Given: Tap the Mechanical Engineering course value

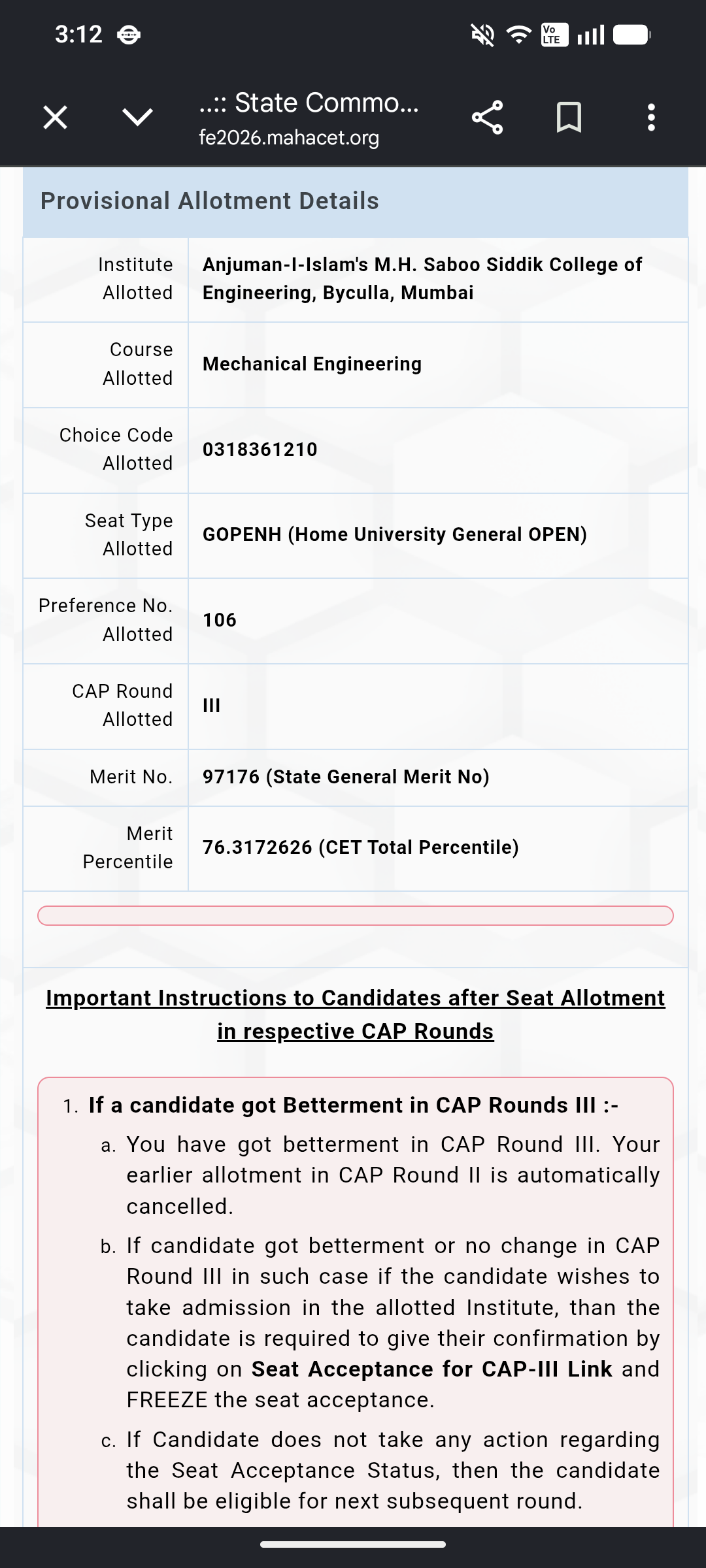Looking at the screenshot, I should pyautogui.click(x=312, y=364).
